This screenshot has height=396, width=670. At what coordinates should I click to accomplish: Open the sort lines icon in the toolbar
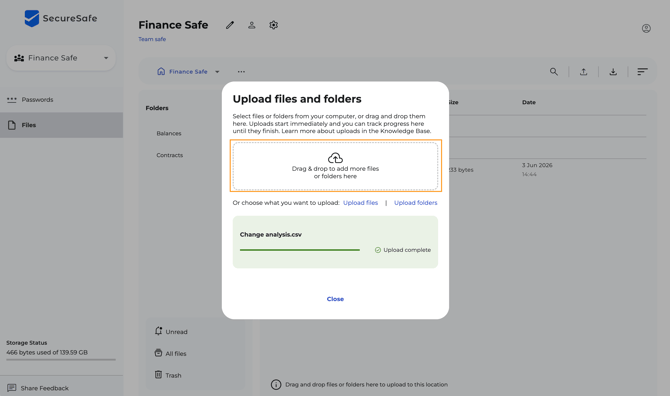coord(642,72)
